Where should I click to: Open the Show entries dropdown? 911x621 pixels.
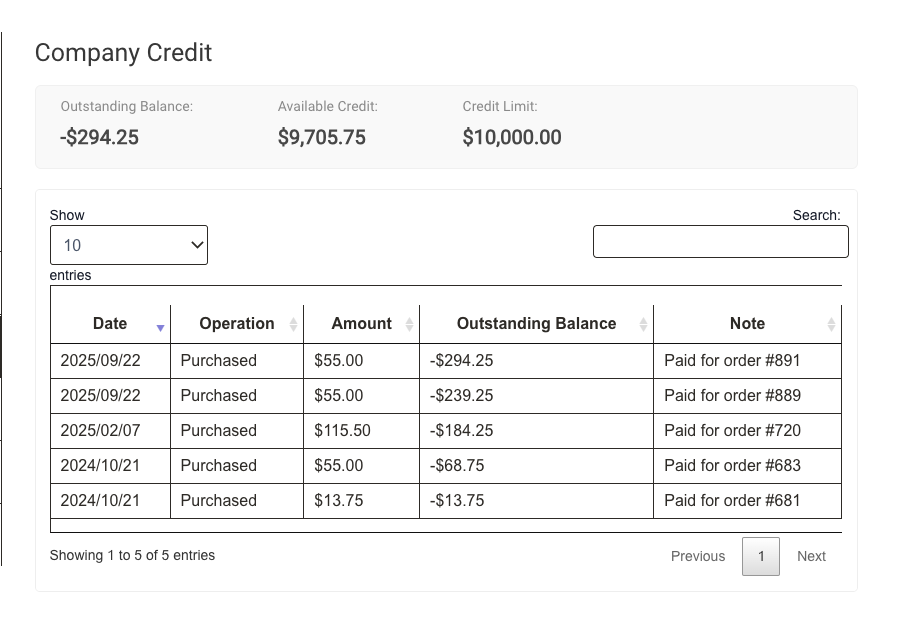point(129,245)
